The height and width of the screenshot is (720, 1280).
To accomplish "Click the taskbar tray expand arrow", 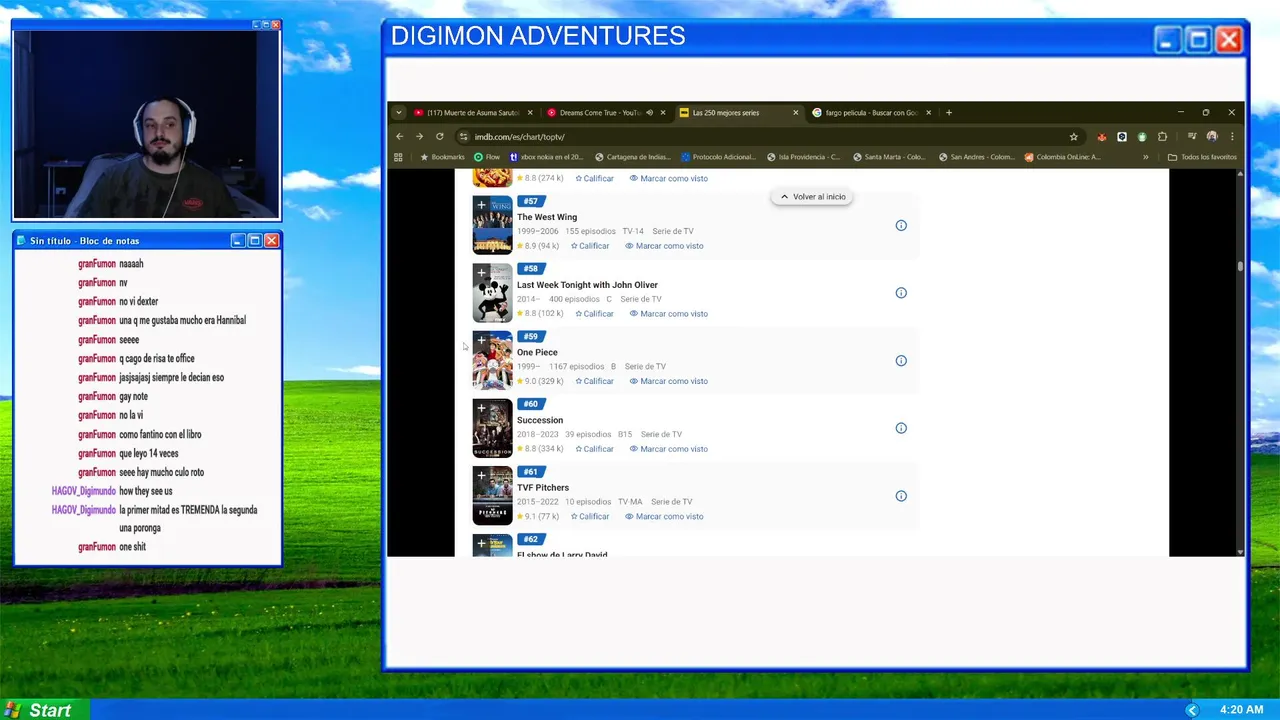I will click(x=1191, y=710).
